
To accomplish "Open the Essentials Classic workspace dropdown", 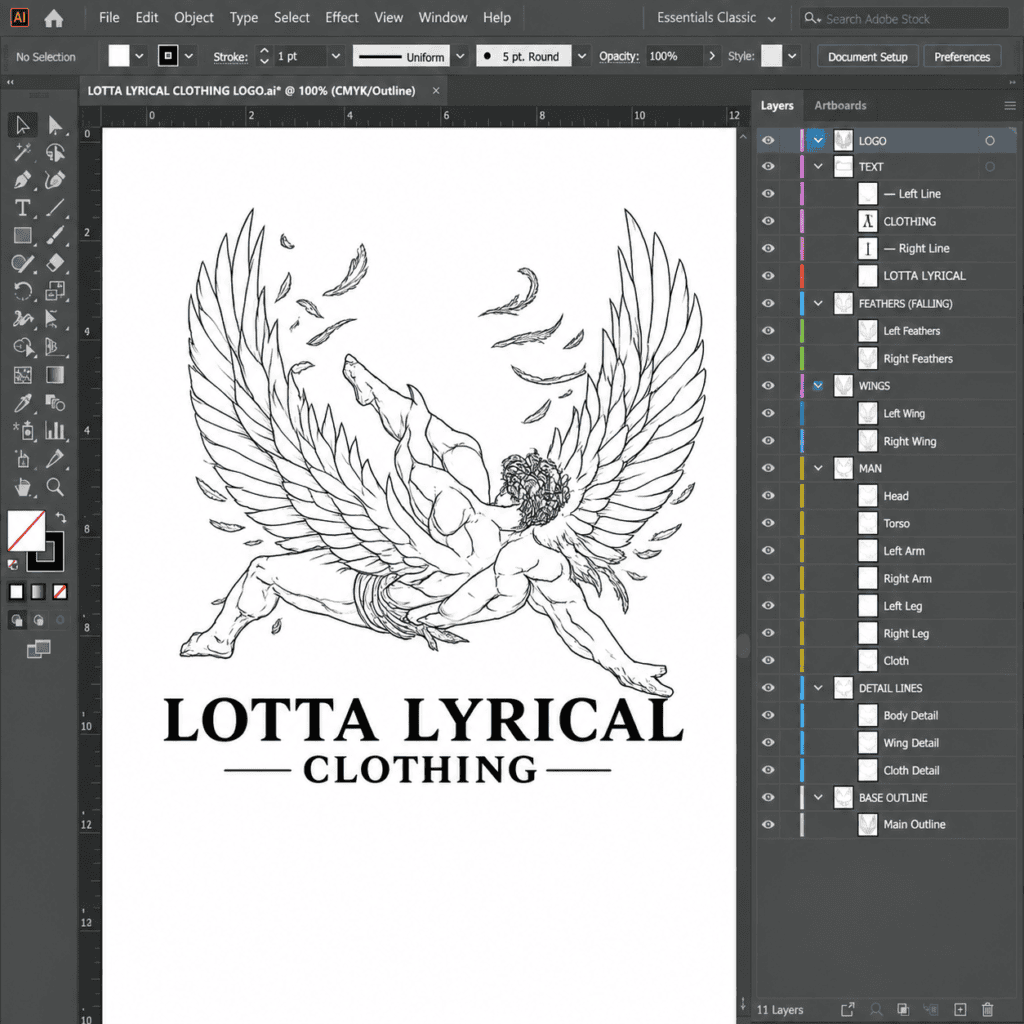I will [716, 18].
